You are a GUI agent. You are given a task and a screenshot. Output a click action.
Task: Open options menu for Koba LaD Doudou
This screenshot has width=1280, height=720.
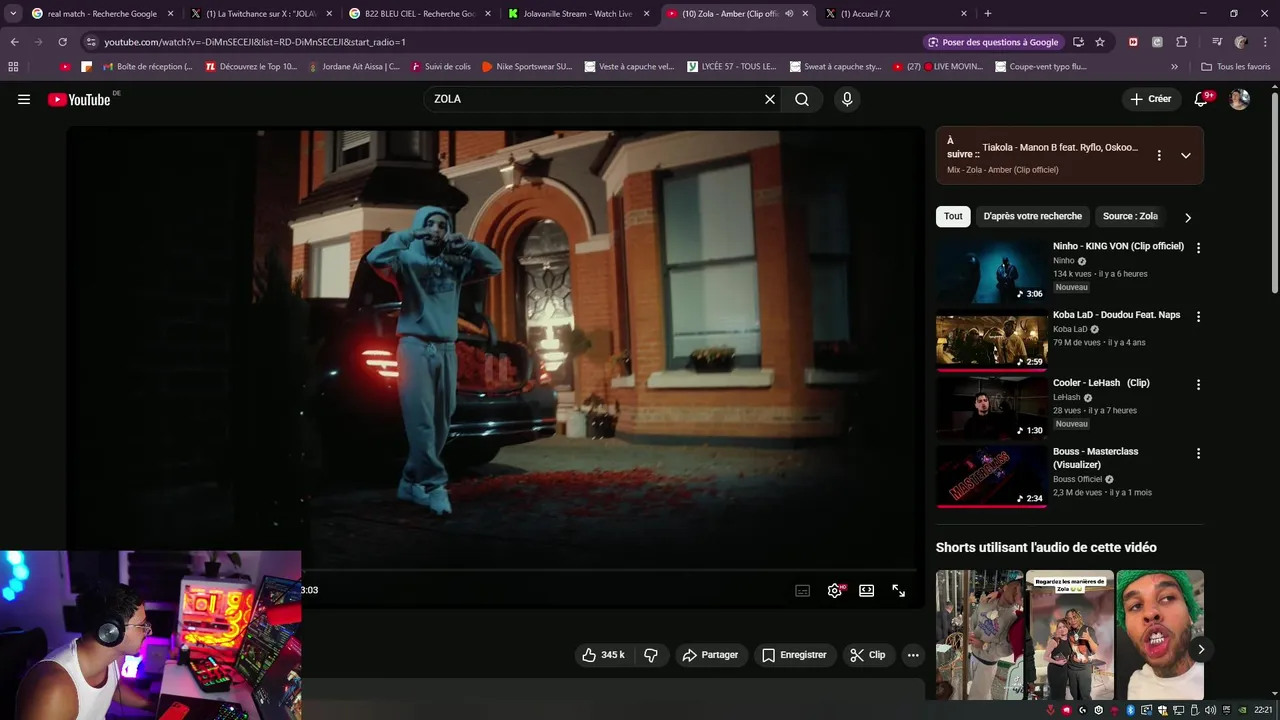[x=1198, y=316]
